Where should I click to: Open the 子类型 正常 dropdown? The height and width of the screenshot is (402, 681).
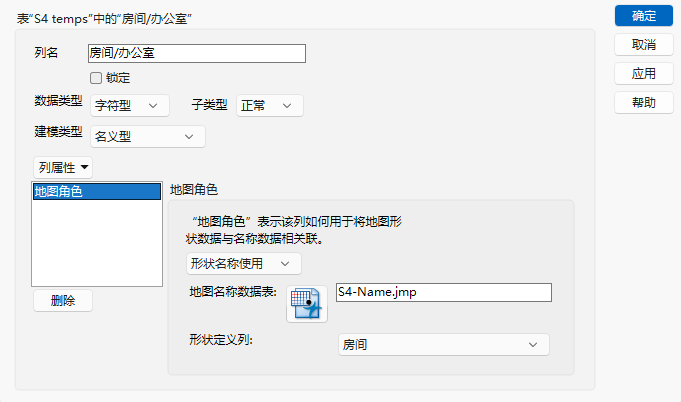270,105
